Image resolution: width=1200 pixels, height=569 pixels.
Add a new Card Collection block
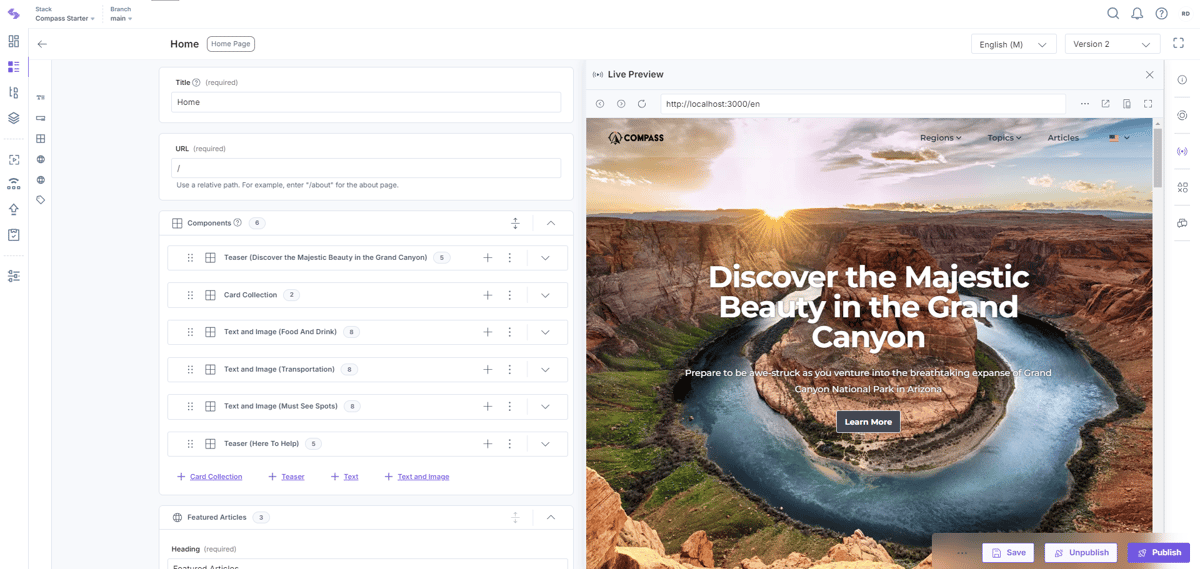[210, 477]
